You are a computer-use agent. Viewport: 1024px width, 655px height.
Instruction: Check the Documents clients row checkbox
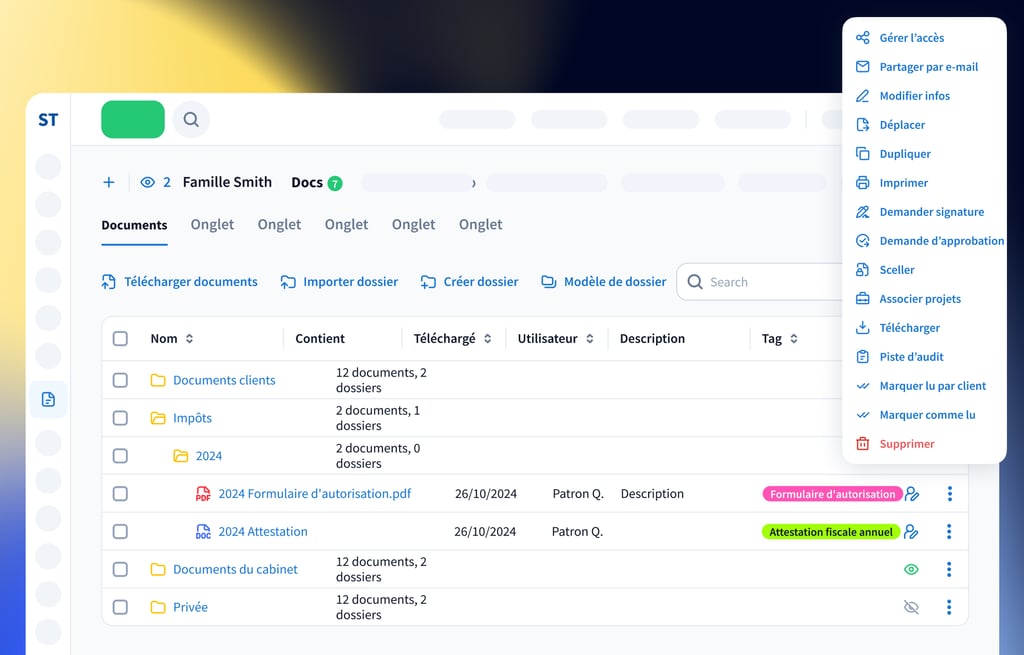click(120, 380)
